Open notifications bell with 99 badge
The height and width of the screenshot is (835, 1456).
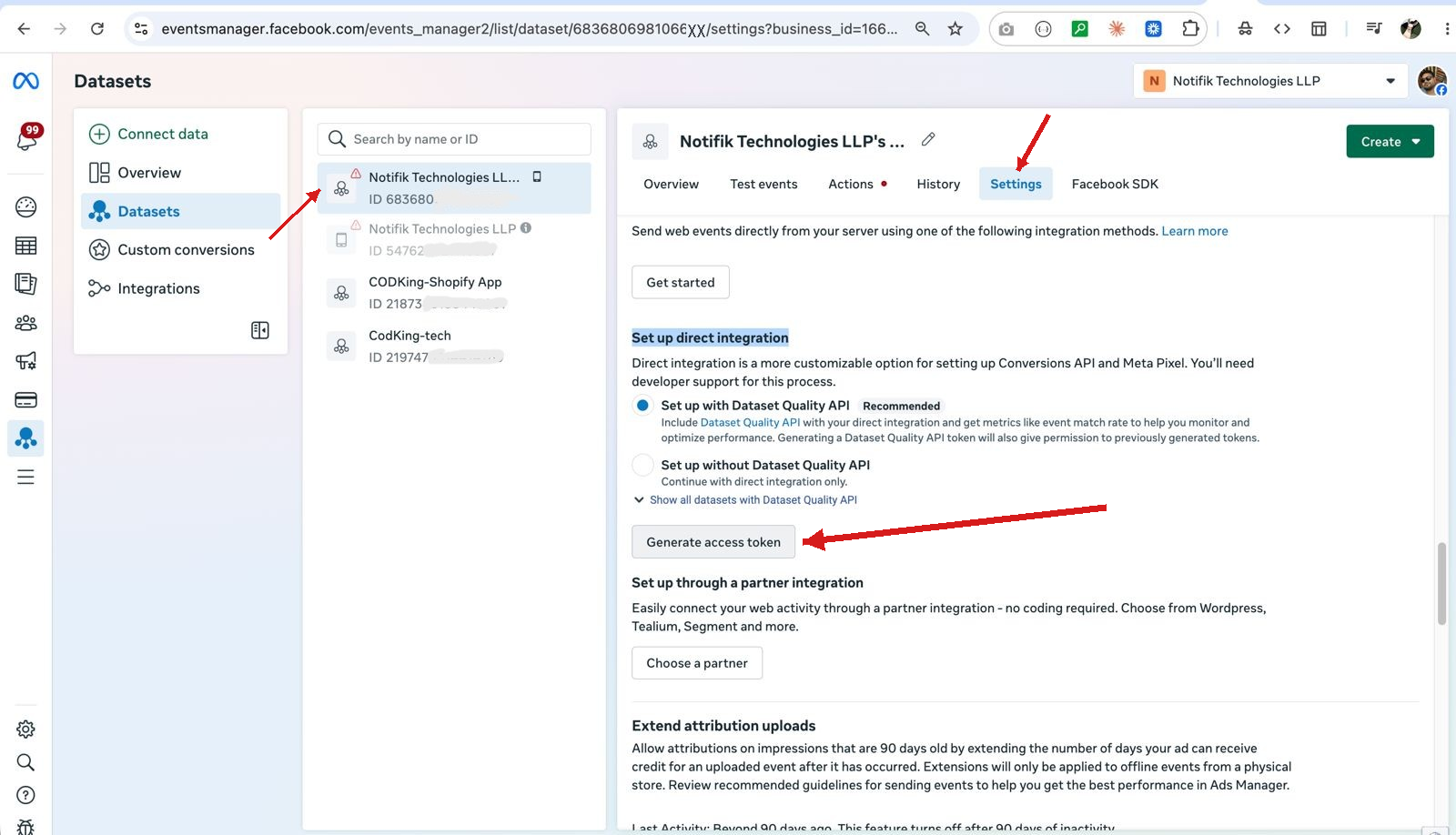(x=26, y=138)
